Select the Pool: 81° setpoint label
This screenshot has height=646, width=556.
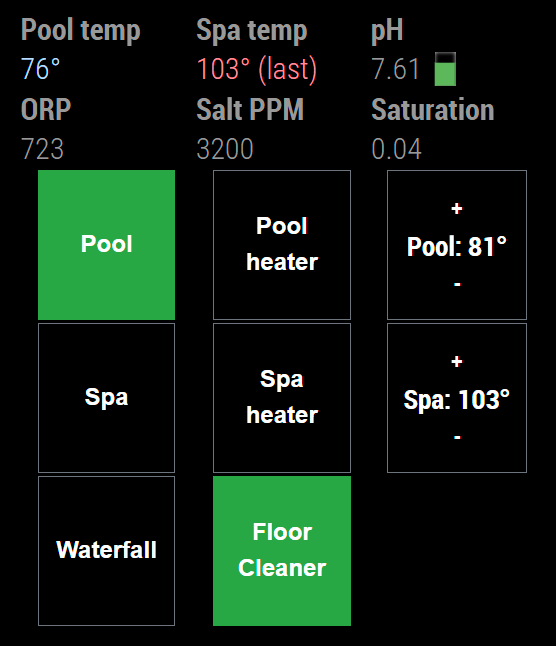tap(456, 247)
